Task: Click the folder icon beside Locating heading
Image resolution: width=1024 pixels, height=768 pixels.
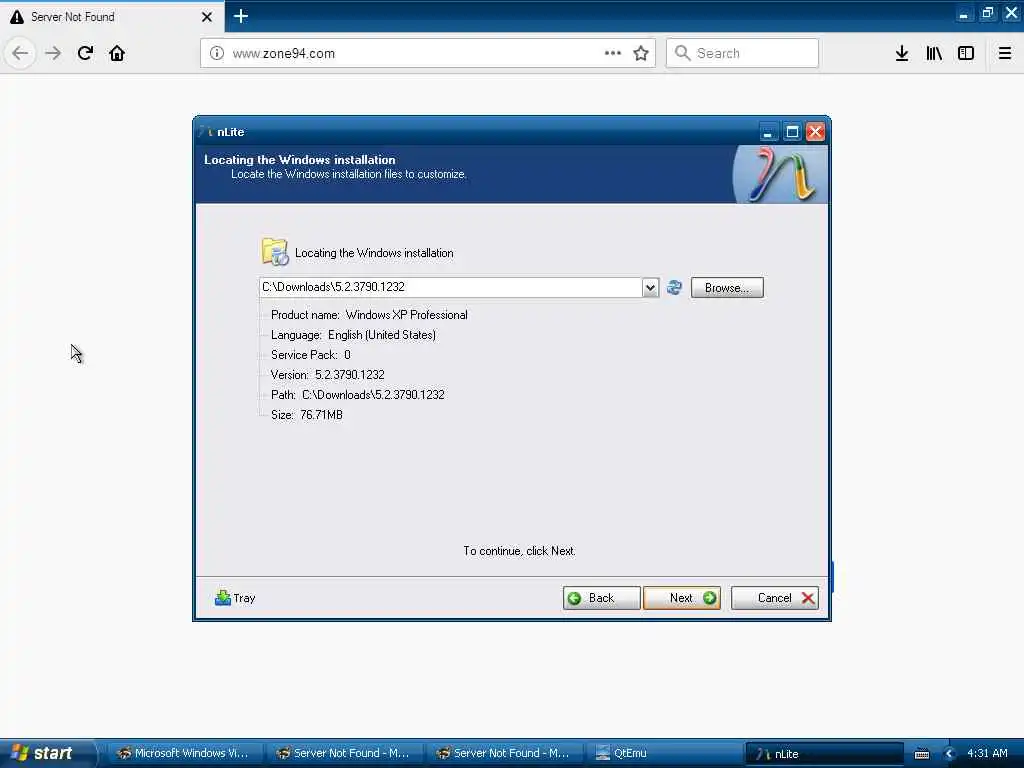Action: coord(275,252)
